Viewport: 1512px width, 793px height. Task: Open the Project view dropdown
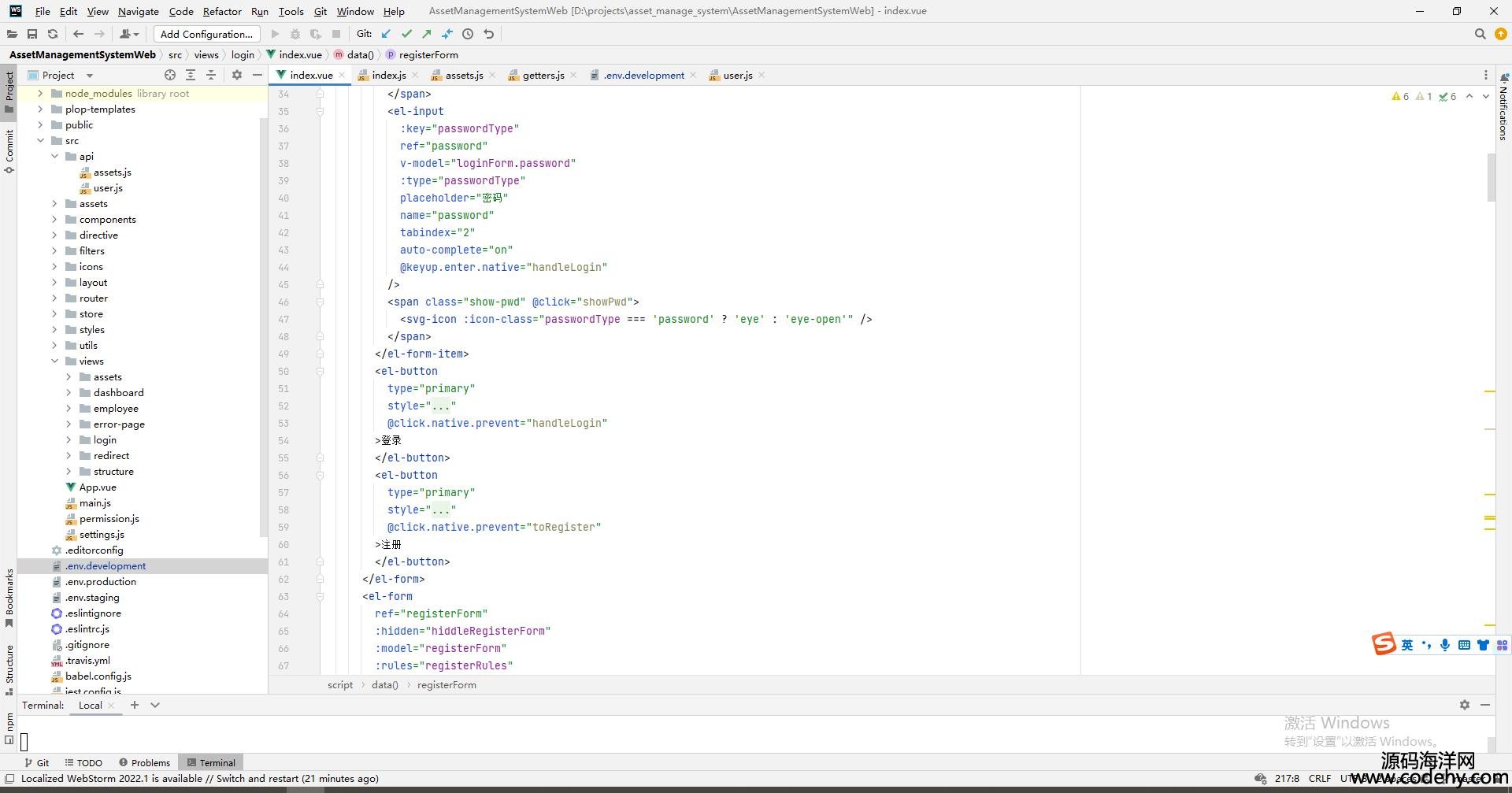[89, 76]
